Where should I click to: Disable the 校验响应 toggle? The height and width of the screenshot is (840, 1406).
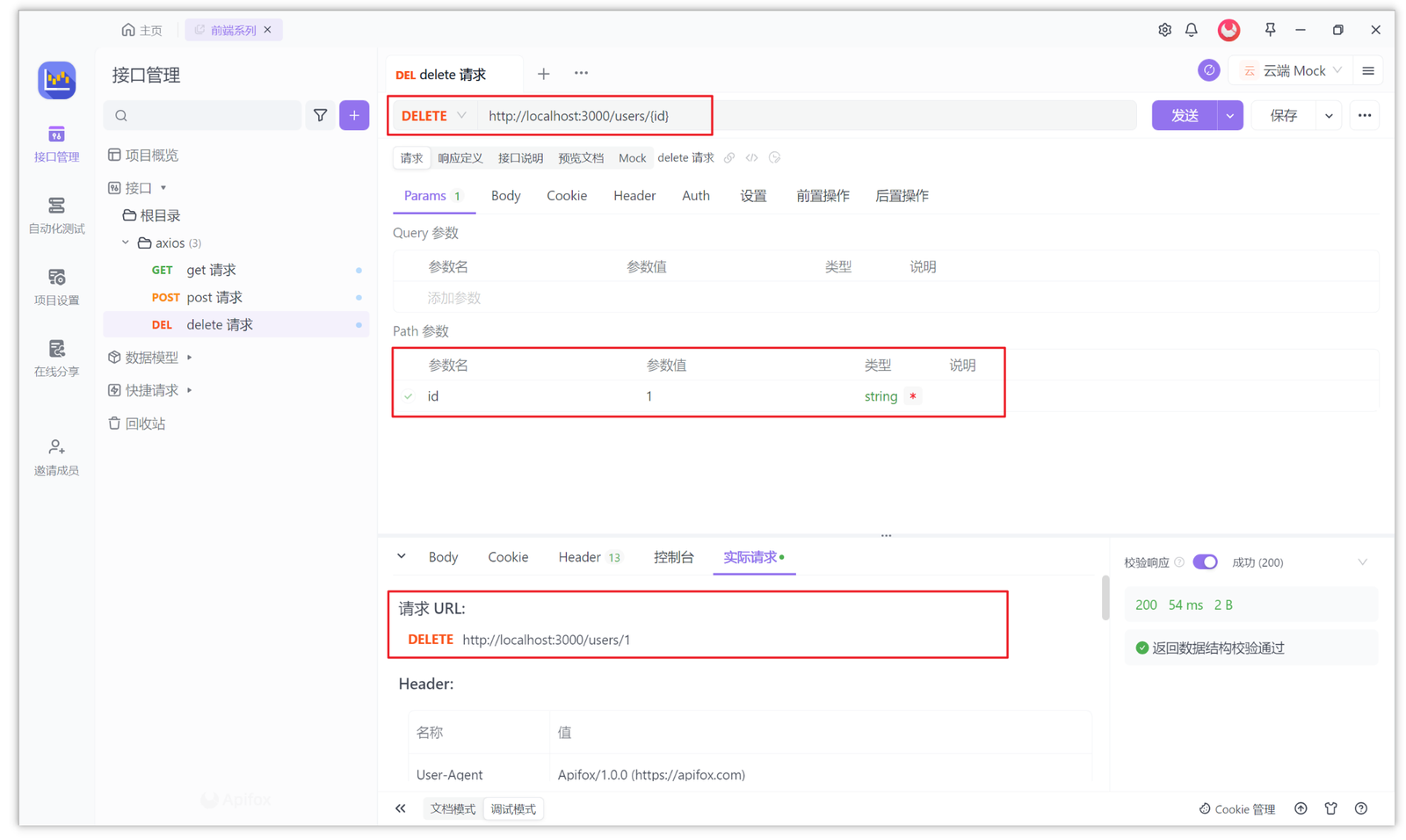[x=1205, y=561]
